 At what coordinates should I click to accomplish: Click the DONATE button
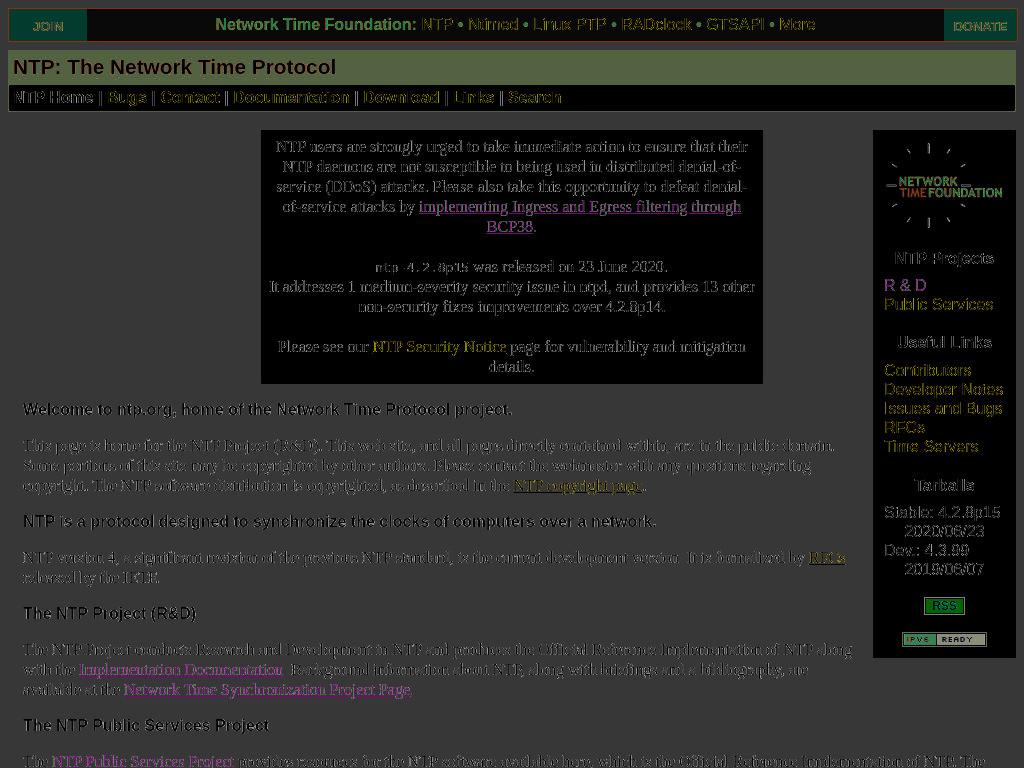coord(980,26)
